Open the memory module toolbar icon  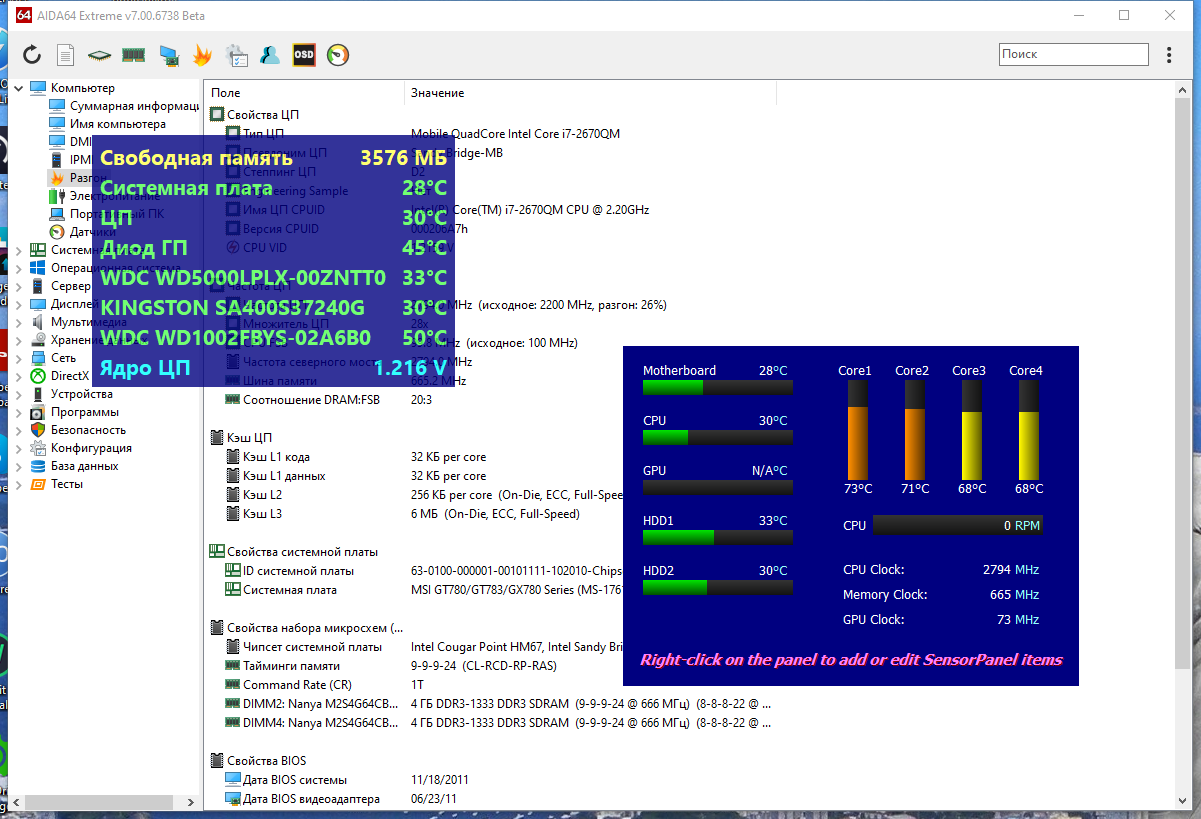click(134, 55)
